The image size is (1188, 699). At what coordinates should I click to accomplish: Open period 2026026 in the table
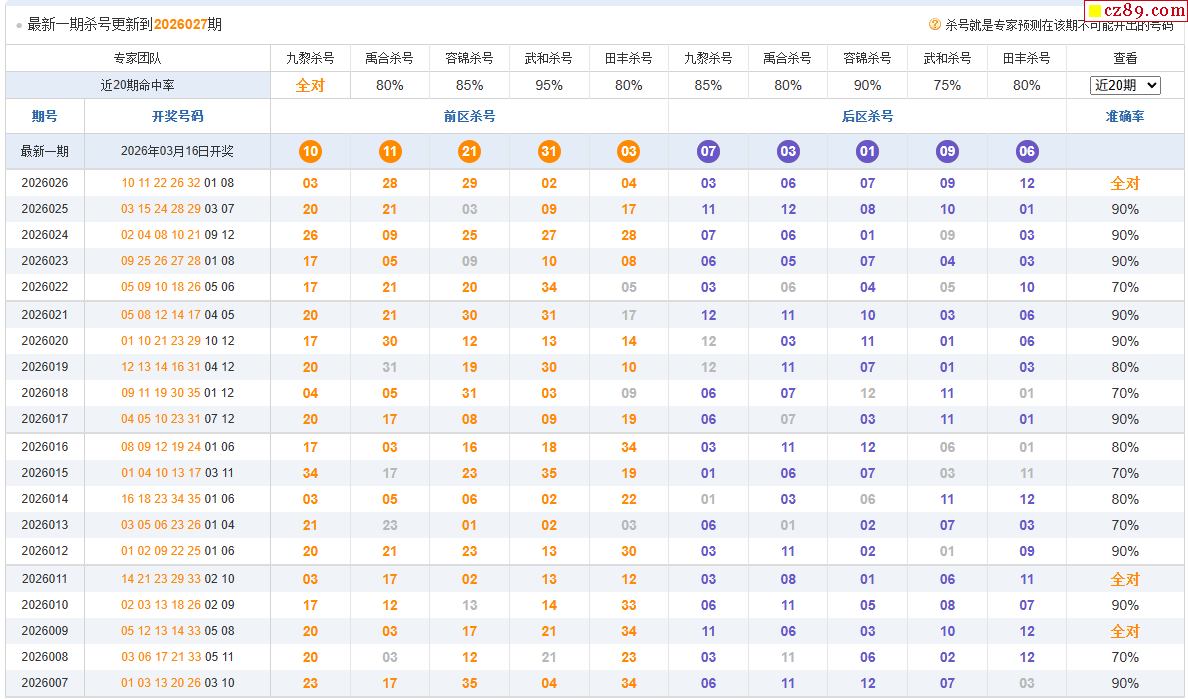coord(45,183)
